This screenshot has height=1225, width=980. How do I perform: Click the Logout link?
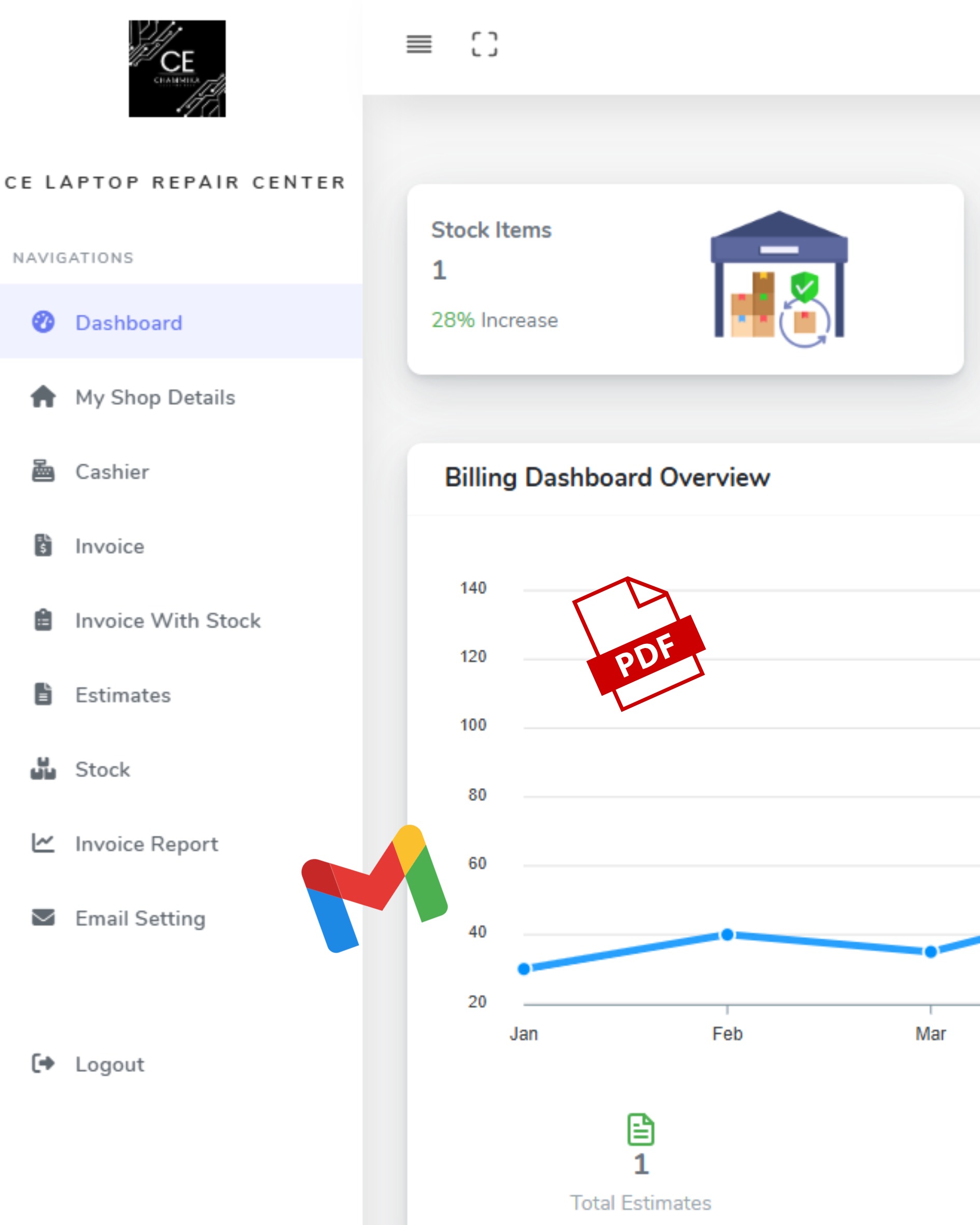110,1064
